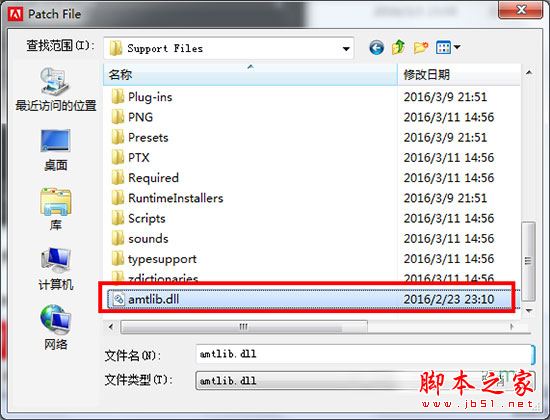
Task: Open Libraries (库) location
Action: tap(55, 209)
